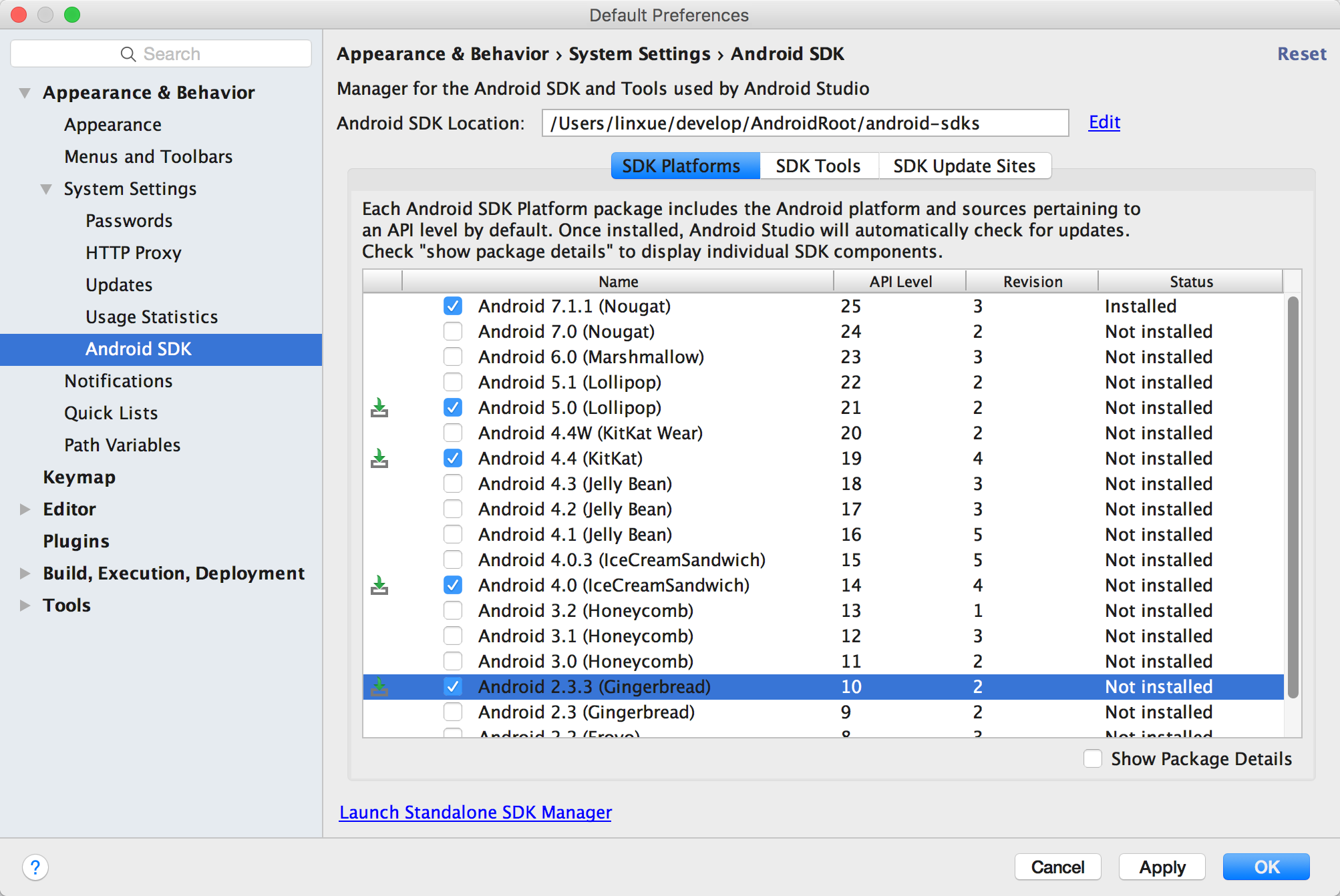Click the download icon beside Android 4.0 (IceCreamSandwich)
1340x896 pixels.
click(x=379, y=585)
